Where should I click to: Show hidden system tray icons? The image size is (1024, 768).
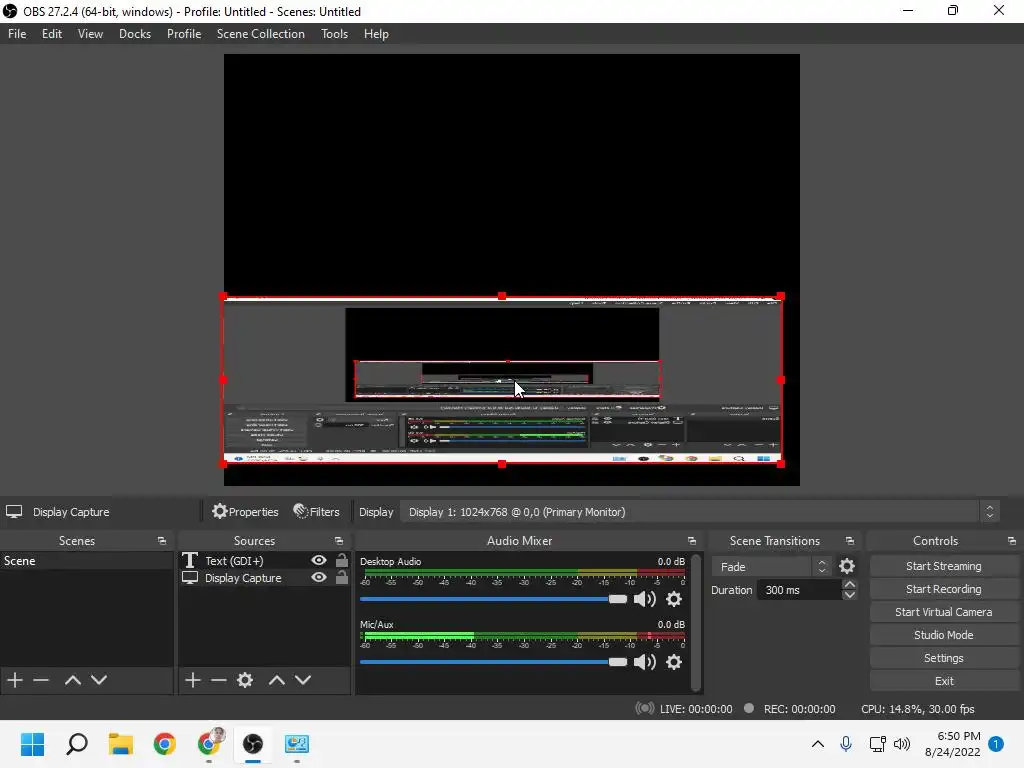pyautogui.click(x=818, y=744)
